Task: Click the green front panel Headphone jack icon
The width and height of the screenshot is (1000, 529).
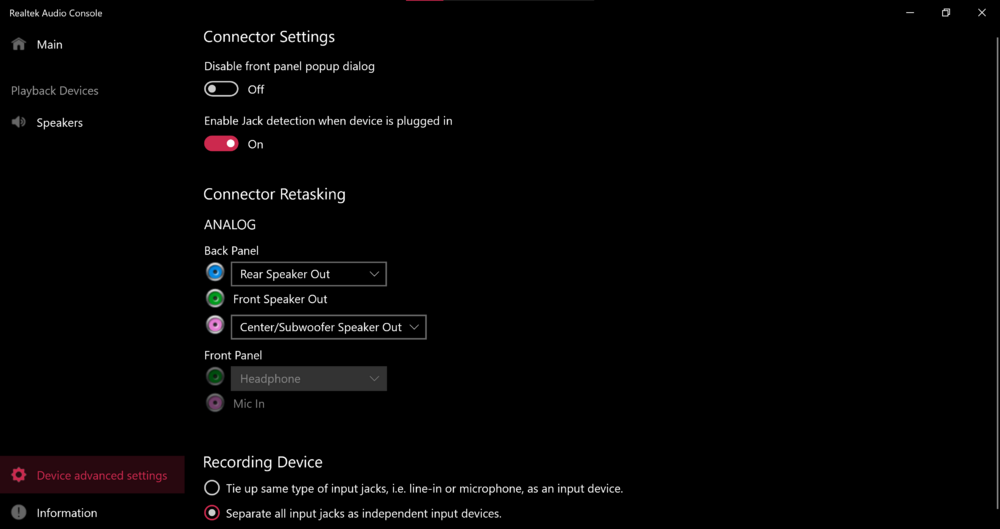Action: [x=215, y=378]
